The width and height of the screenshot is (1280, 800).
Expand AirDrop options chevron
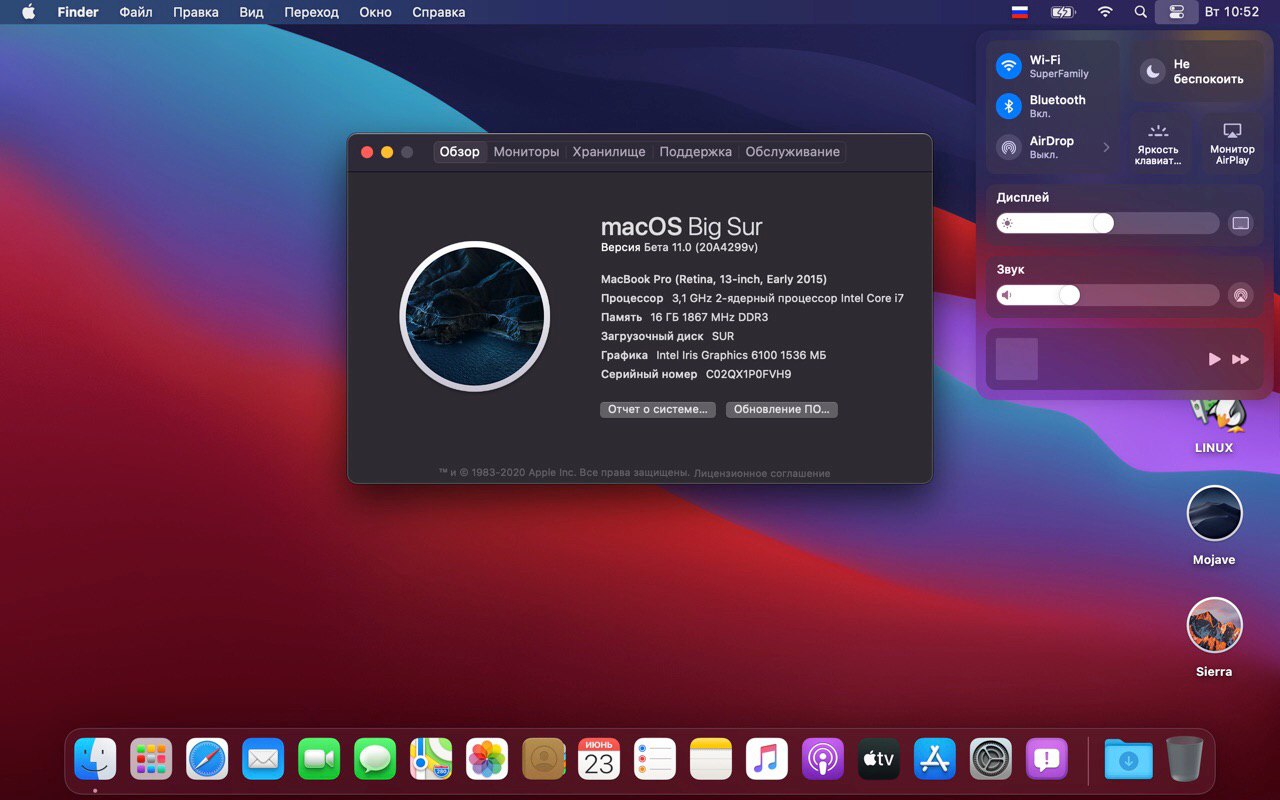pyautogui.click(x=1106, y=147)
